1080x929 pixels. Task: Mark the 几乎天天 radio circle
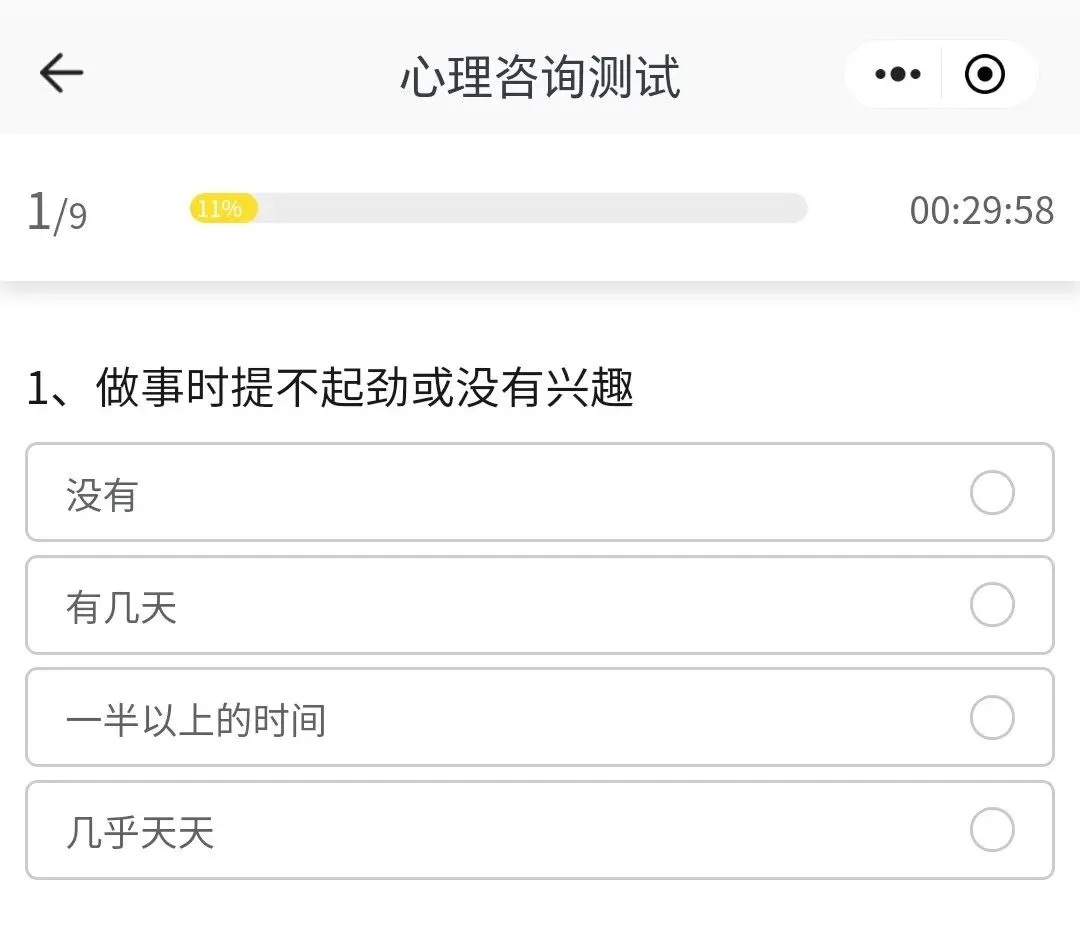(992, 830)
